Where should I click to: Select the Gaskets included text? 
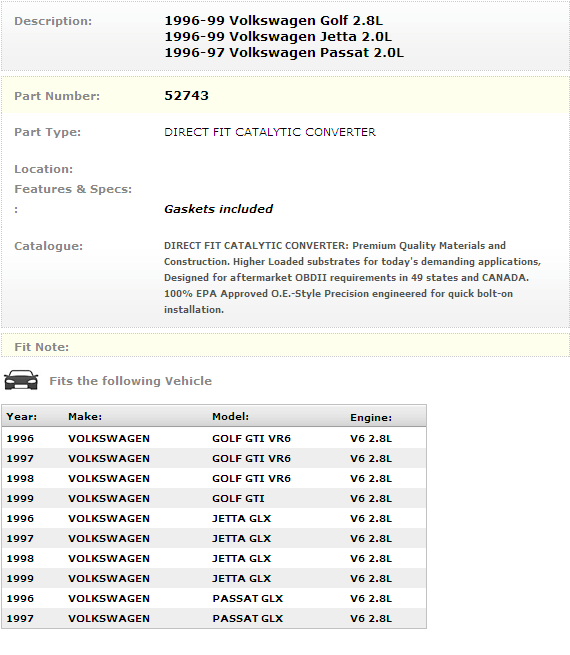tap(218, 209)
